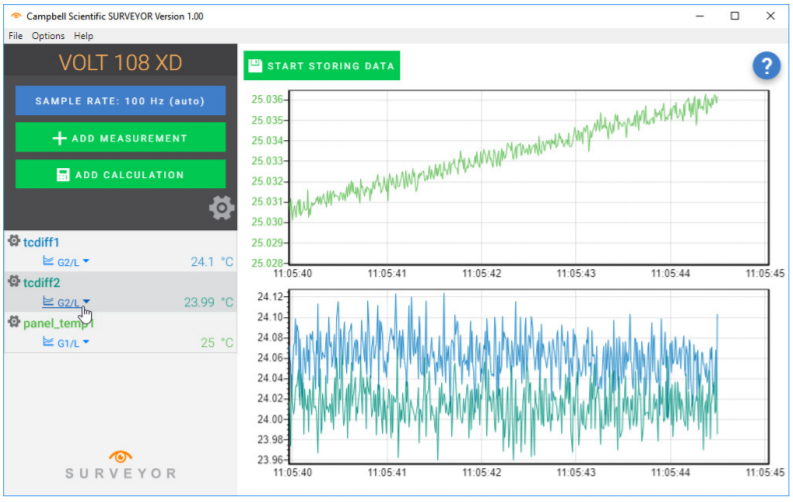Expand the G2/L dropdown for tcdiff2
The width and height of the screenshot is (793, 502).
point(86,302)
